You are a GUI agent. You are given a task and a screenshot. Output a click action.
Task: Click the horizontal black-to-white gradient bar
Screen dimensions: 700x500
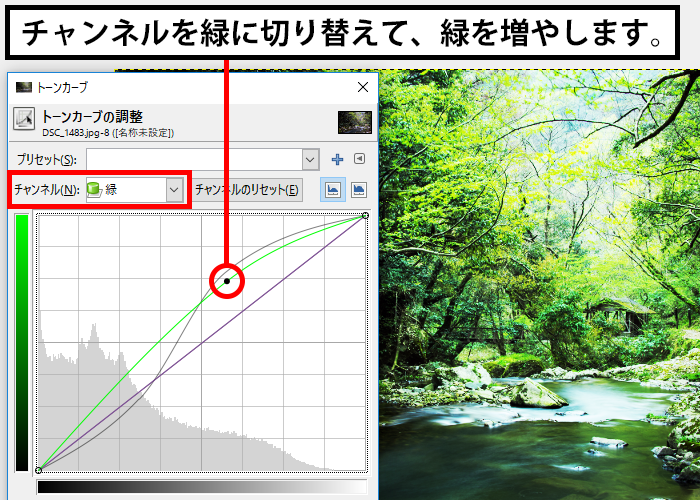[x=201, y=487]
